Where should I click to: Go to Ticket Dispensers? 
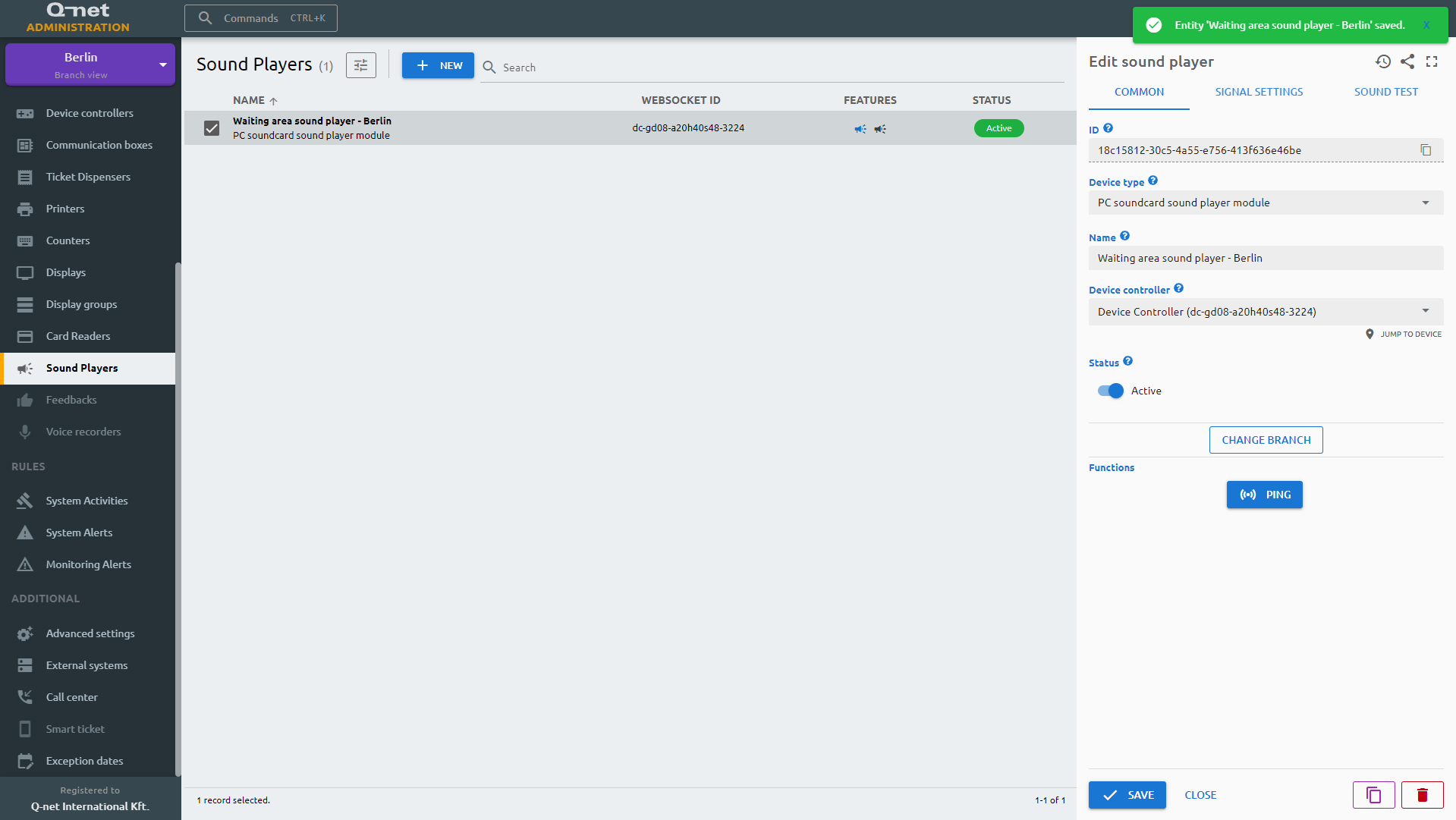89,177
